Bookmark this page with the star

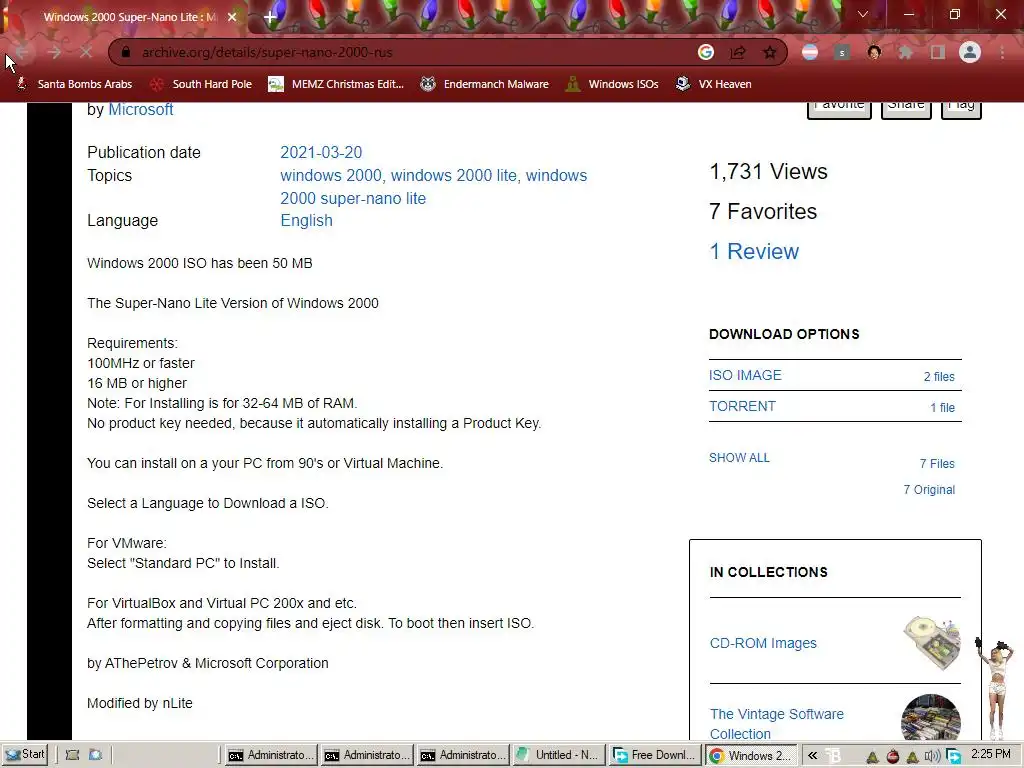point(770,52)
